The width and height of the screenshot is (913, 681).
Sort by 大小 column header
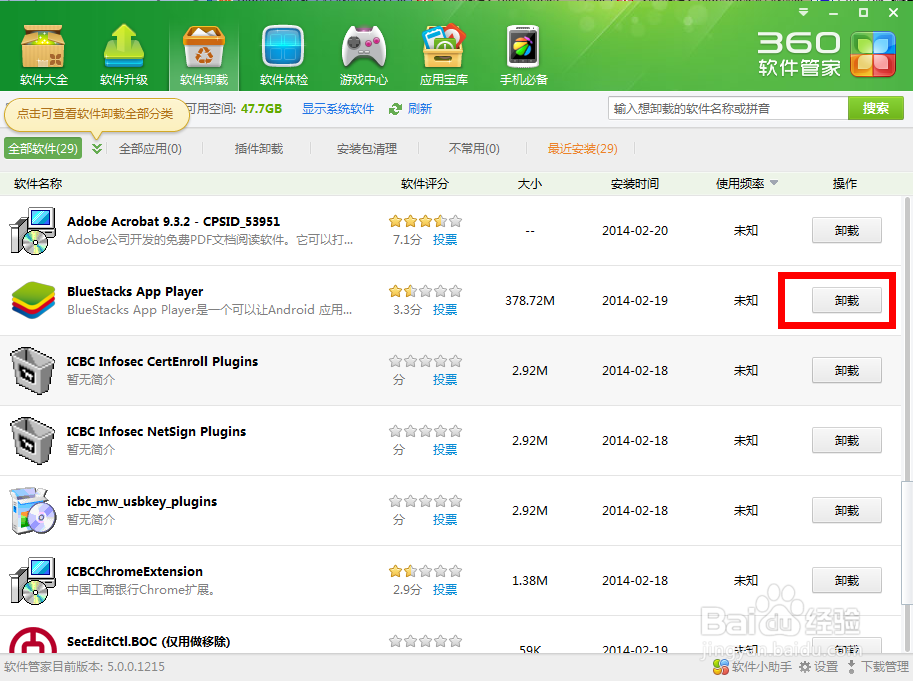point(530,183)
